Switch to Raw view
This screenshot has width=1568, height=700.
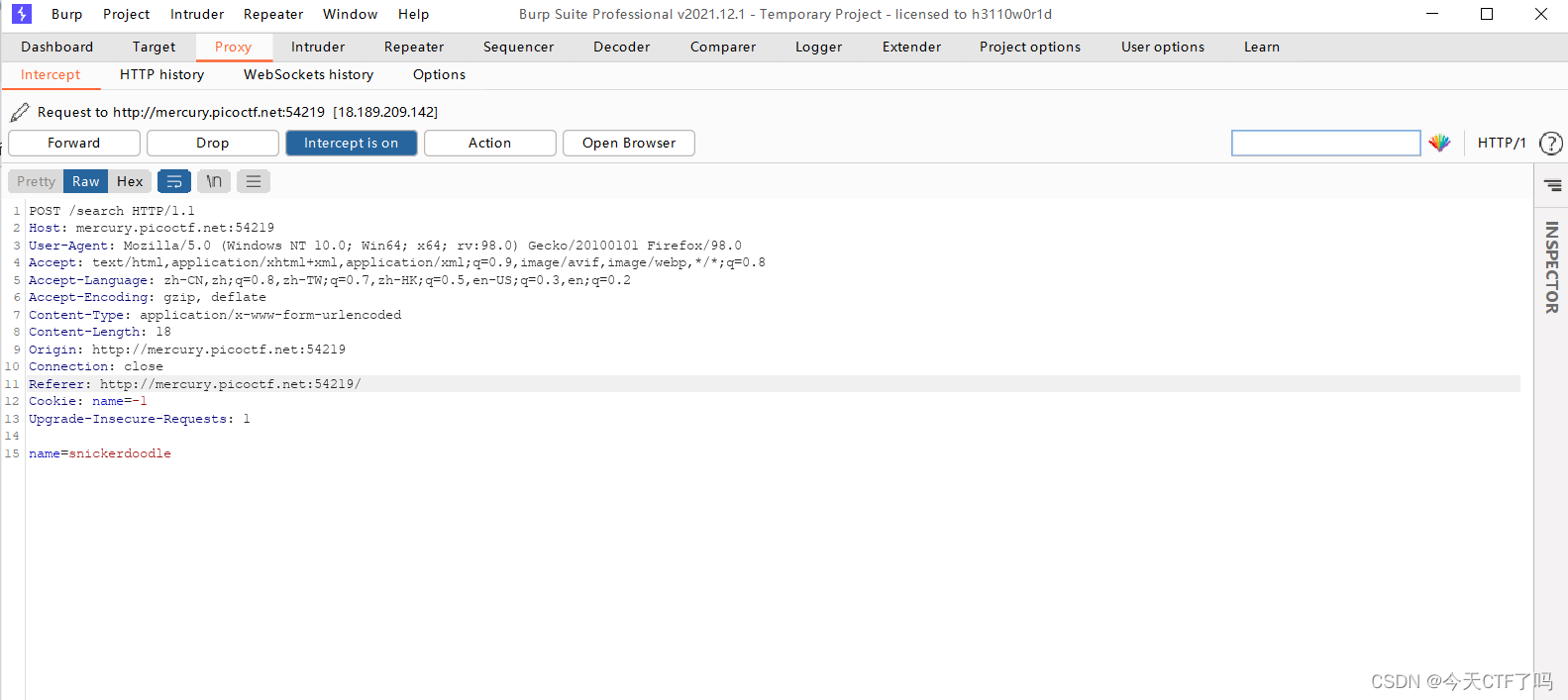(x=86, y=181)
